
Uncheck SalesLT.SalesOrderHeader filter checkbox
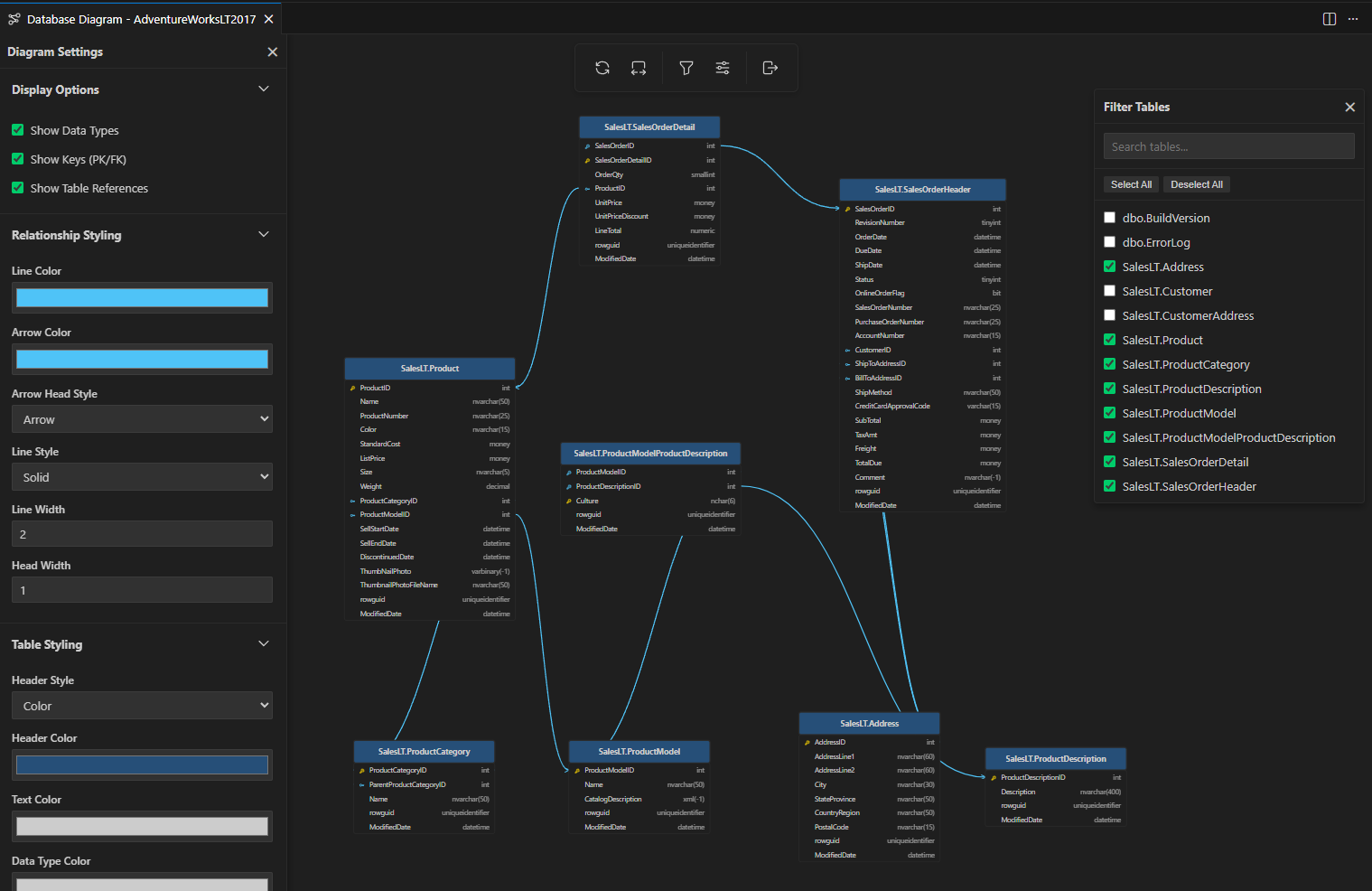tap(1110, 486)
